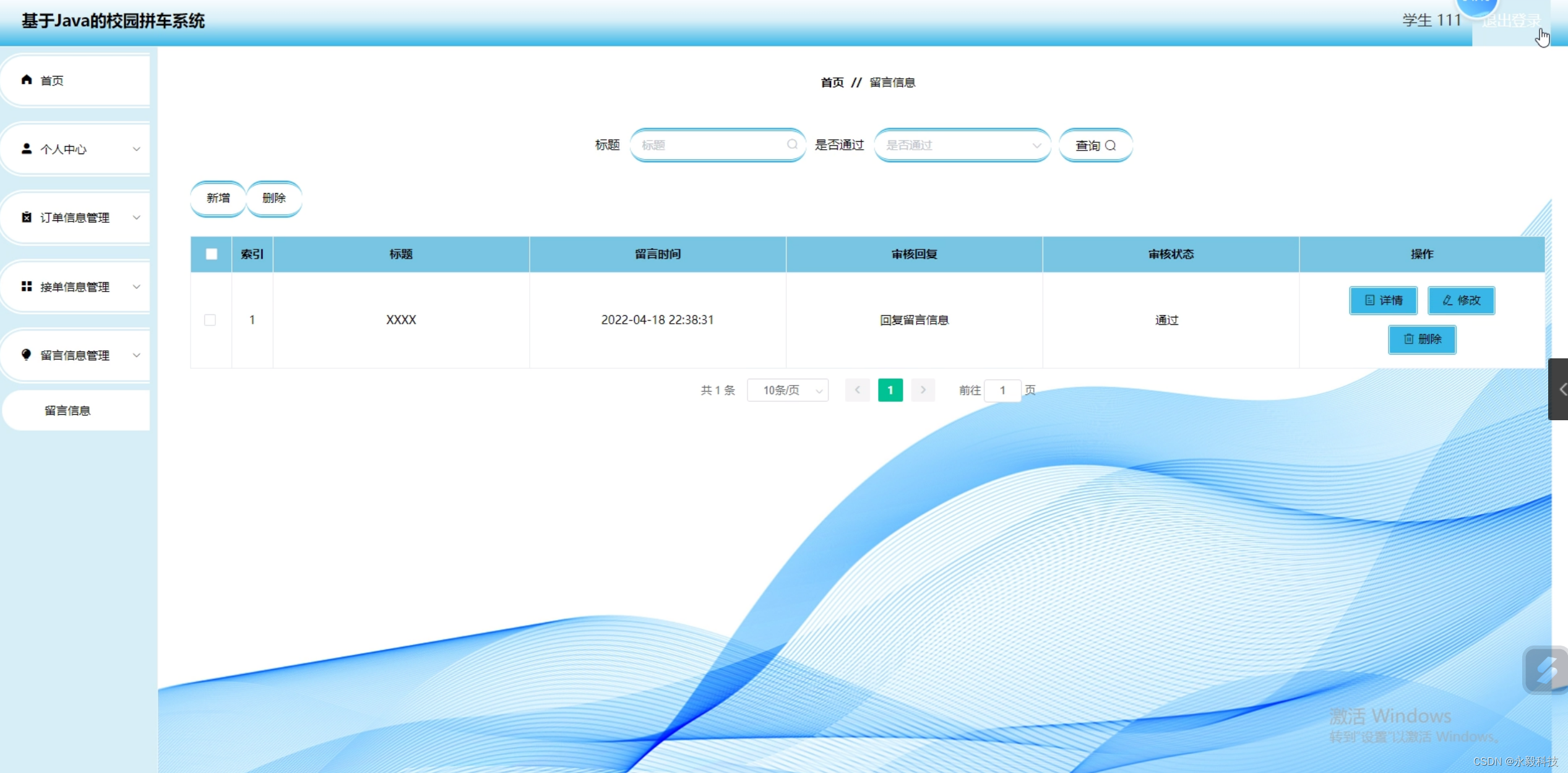1568x773 pixels.
Task: Click 首页 in the breadcrumb
Action: (832, 82)
